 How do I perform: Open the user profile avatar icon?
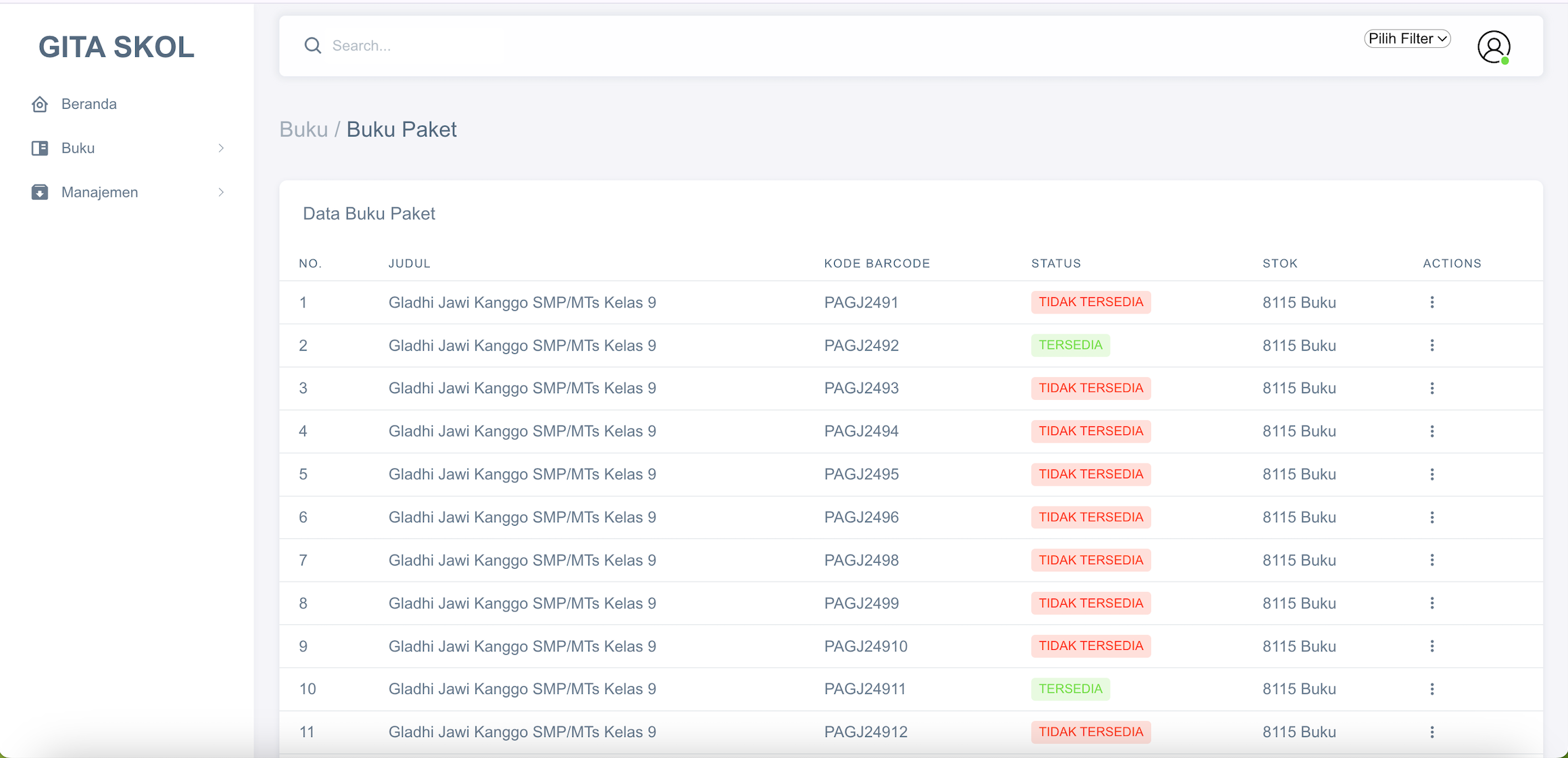[1493, 47]
